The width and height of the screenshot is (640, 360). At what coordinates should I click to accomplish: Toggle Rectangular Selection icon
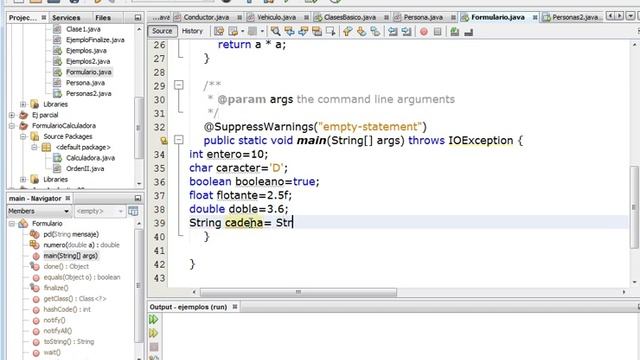(330, 31)
